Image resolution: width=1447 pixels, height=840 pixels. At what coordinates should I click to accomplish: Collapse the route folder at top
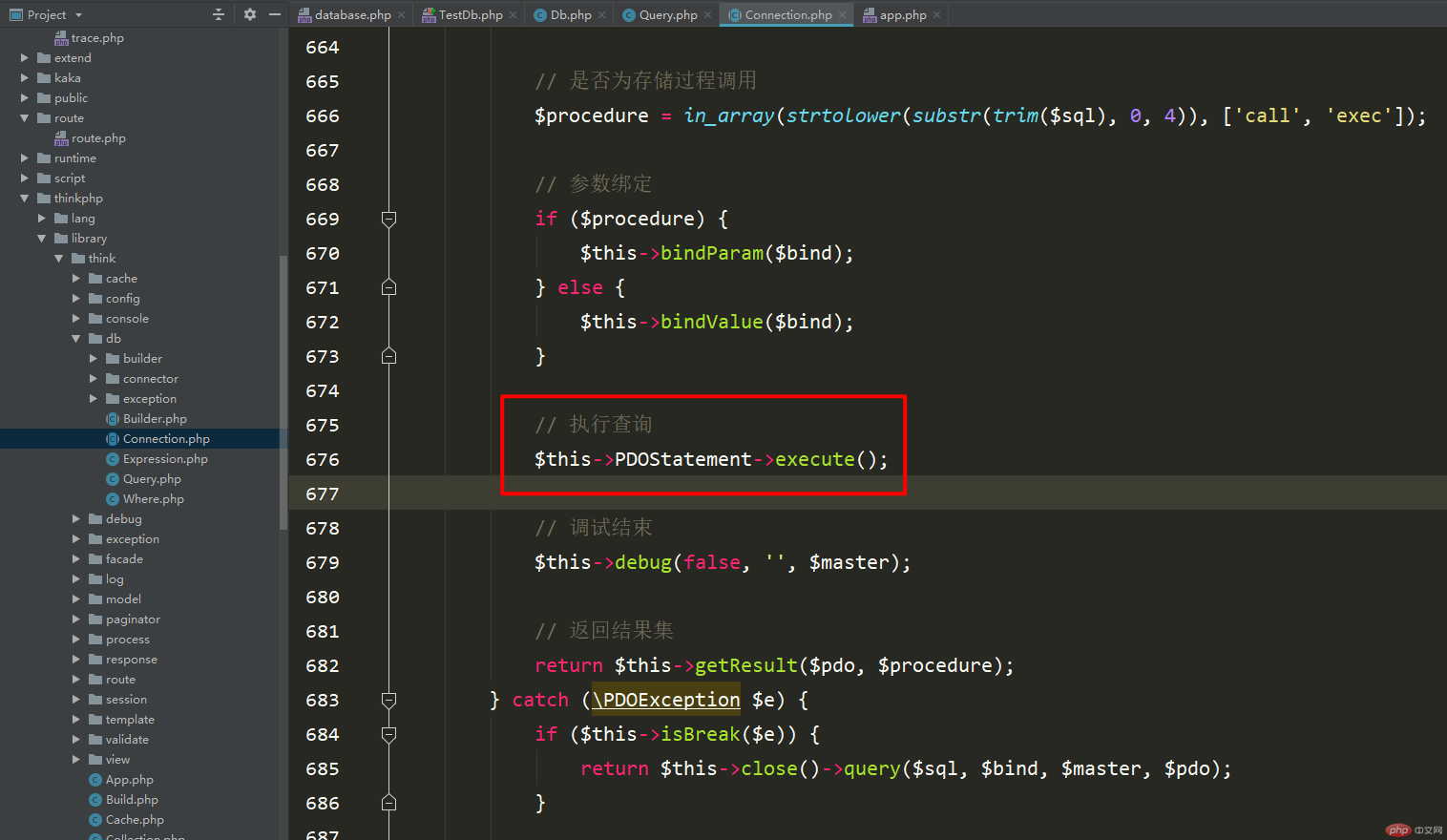[25, 118]
